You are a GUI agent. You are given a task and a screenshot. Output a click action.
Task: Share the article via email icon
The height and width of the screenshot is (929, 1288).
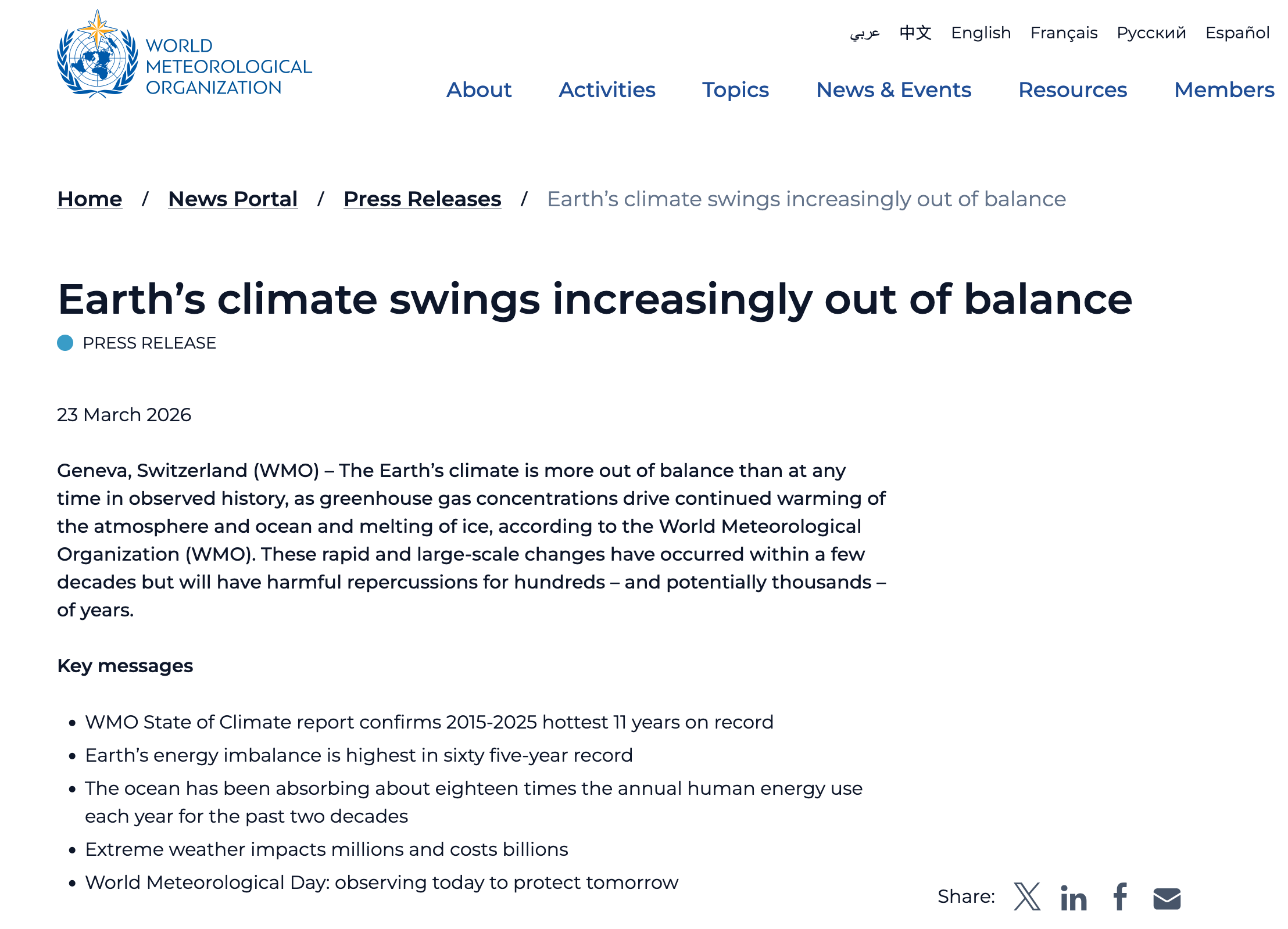[1167, 898]
